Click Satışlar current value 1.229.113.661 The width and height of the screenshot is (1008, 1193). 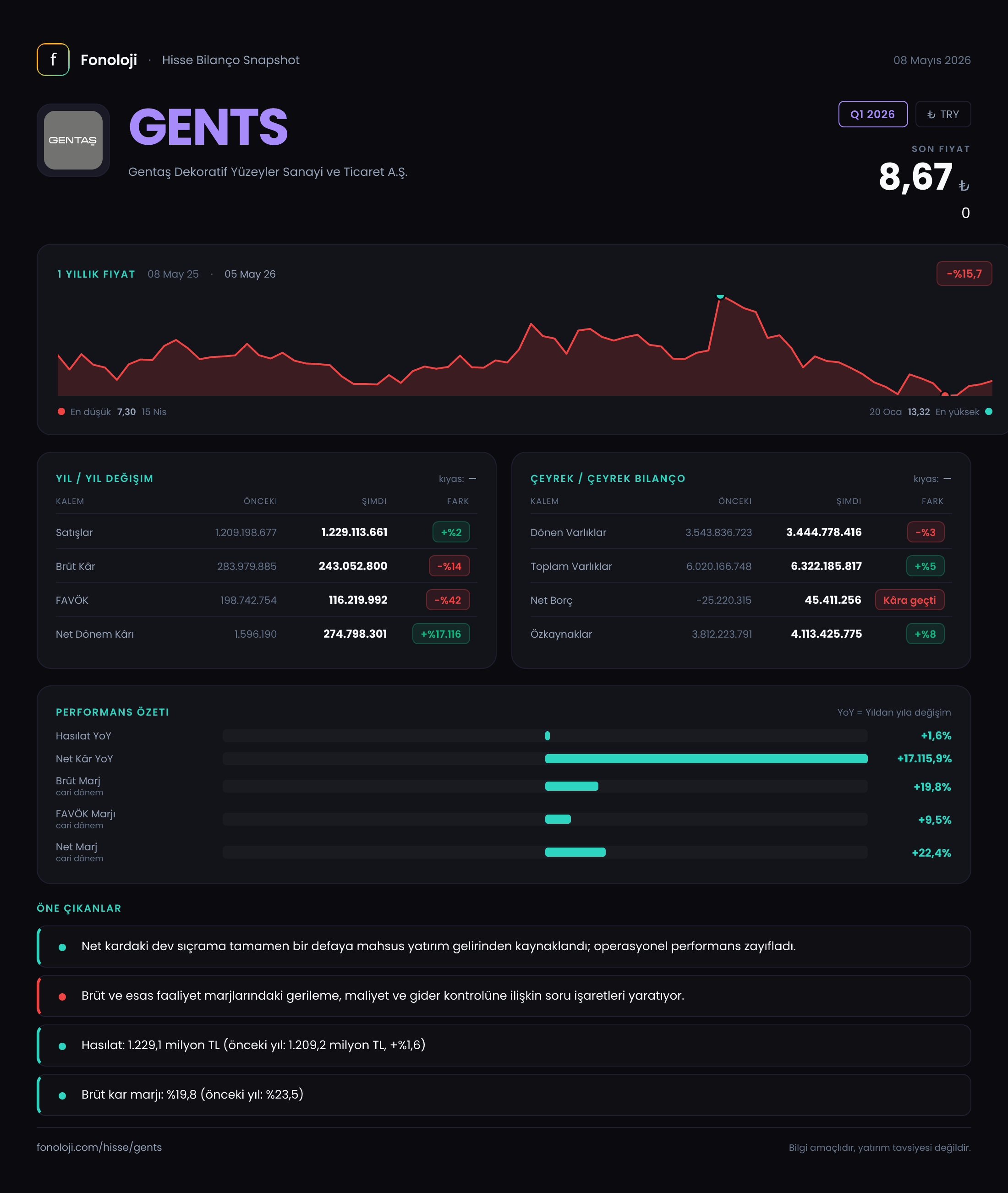354,532
